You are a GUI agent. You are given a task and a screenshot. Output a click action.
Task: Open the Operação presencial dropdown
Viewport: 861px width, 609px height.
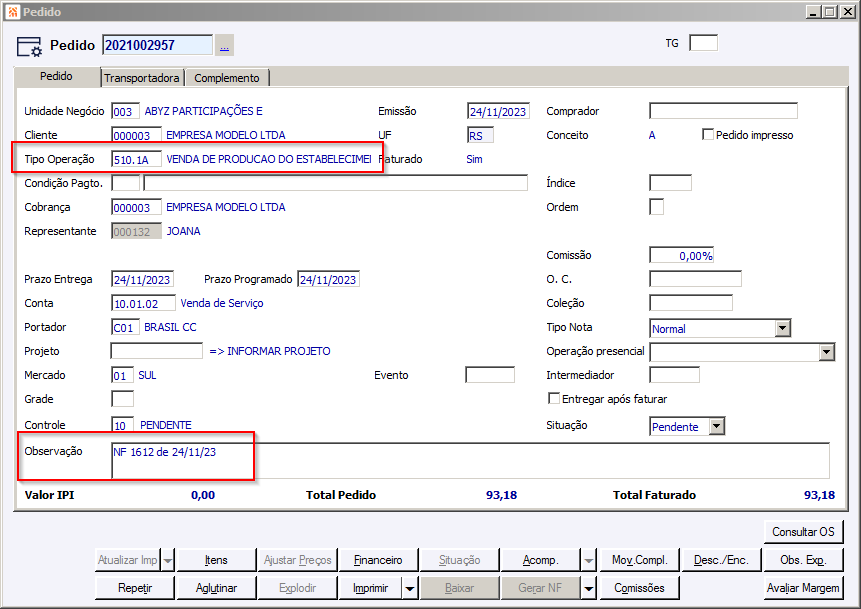point(826,352)
